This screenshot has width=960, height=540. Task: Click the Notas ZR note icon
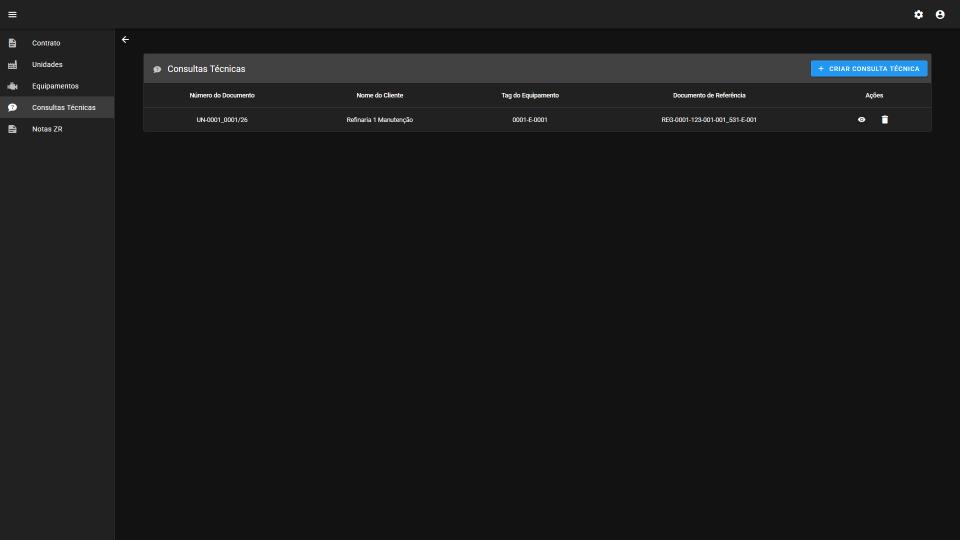pyautogui.click(x=12, y=129)
